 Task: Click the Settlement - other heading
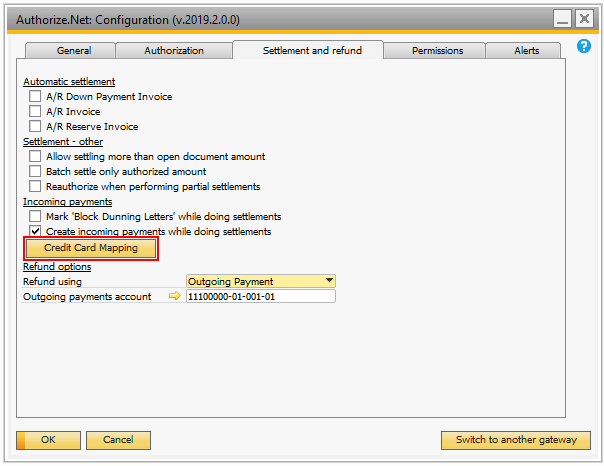[x=63, y=142]
